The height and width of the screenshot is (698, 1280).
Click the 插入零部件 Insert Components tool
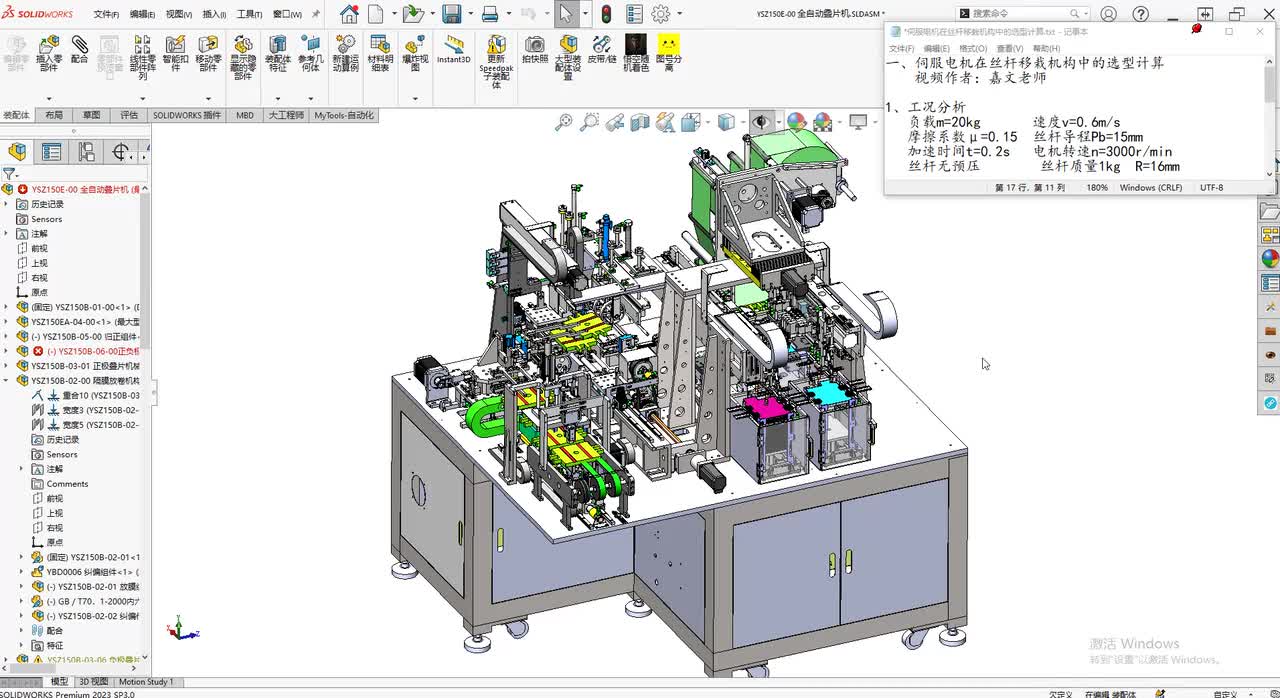[48, 54]
